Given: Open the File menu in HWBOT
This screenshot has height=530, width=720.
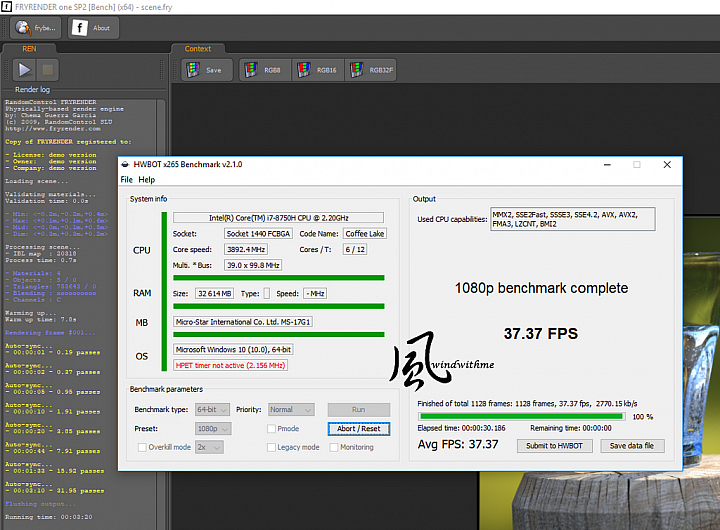Looking at the screenshot, I should click(126, 180).
